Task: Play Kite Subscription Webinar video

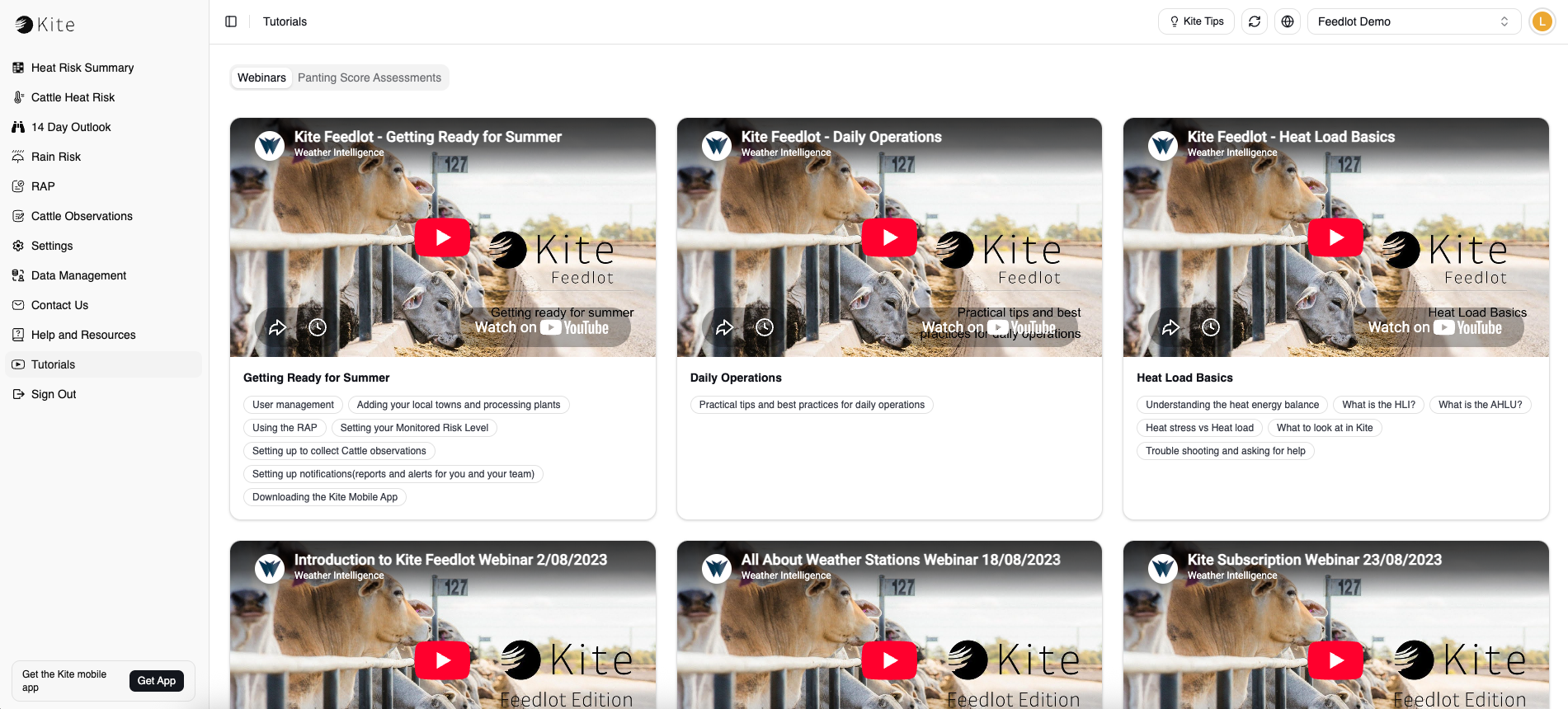Action: point(1336,660)
